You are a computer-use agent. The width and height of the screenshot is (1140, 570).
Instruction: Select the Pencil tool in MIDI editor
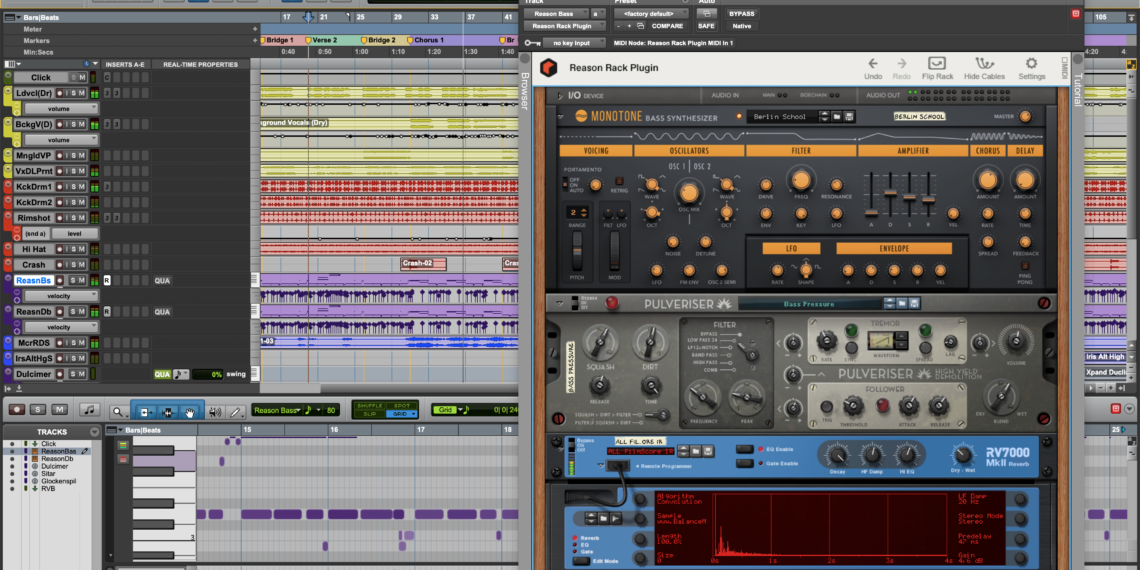point(236,410)
